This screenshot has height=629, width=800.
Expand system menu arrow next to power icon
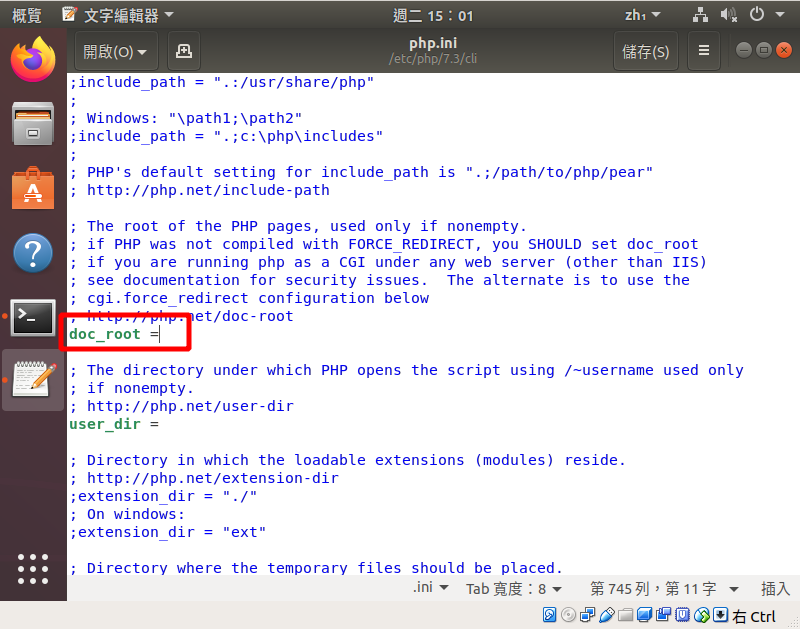(x=780, y=15)
